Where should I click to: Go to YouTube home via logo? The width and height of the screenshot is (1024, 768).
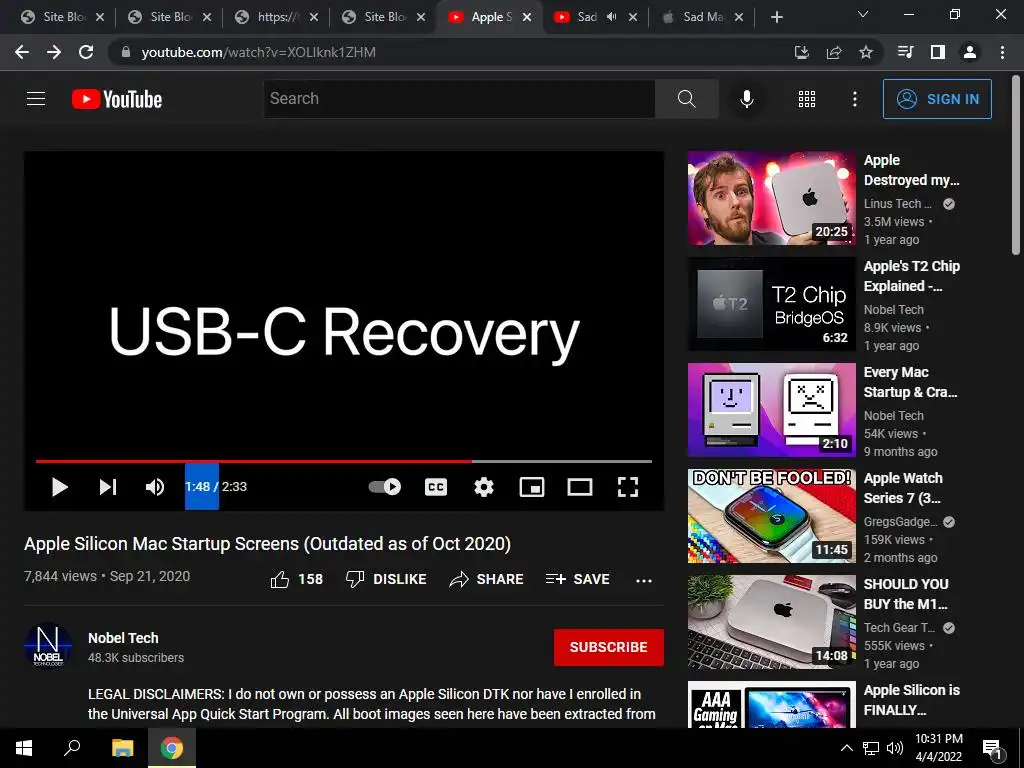(x=117, y=99)
